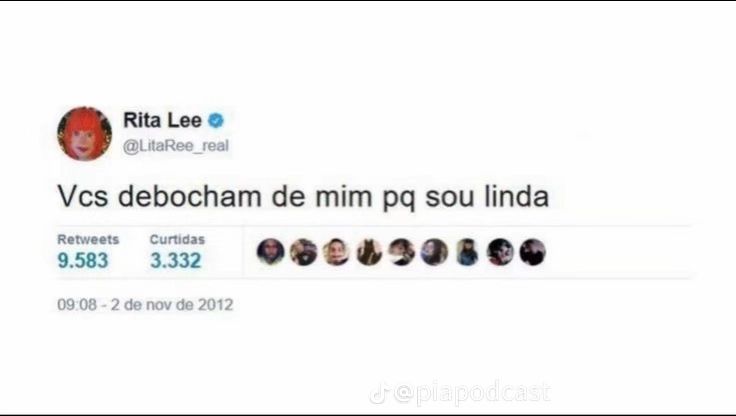Open the sixth liker's avatar in the row

pyautogui.click(x=434, y=252)
